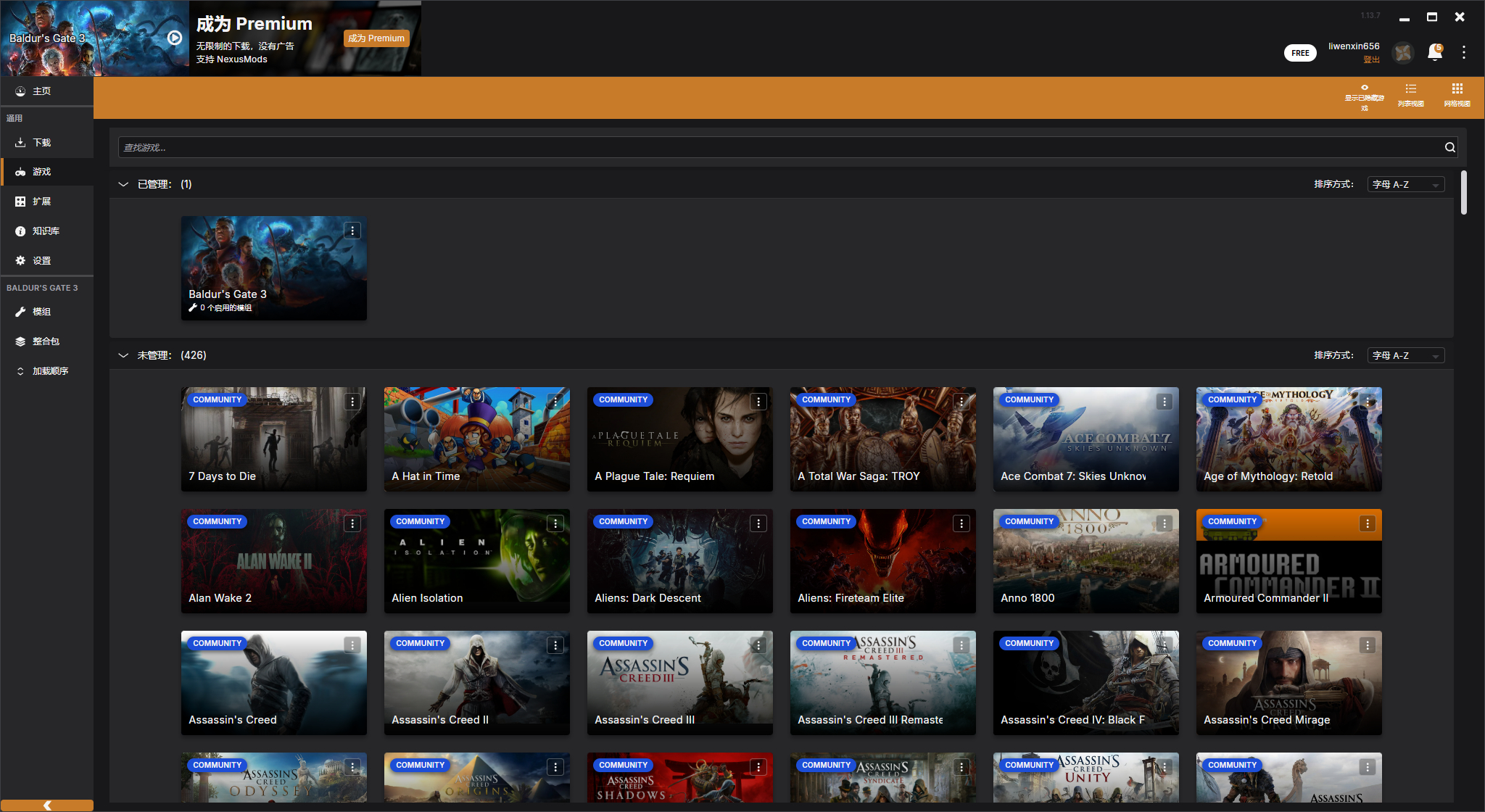Open options menu on Aliens: Dark Descent card
The height and width of the screenshot is (812, 1485).
point(758,523)
